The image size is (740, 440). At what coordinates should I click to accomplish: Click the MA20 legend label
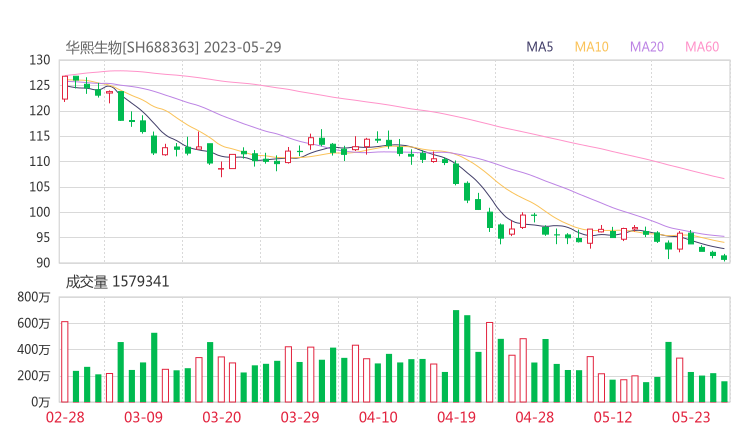[647, 47]
